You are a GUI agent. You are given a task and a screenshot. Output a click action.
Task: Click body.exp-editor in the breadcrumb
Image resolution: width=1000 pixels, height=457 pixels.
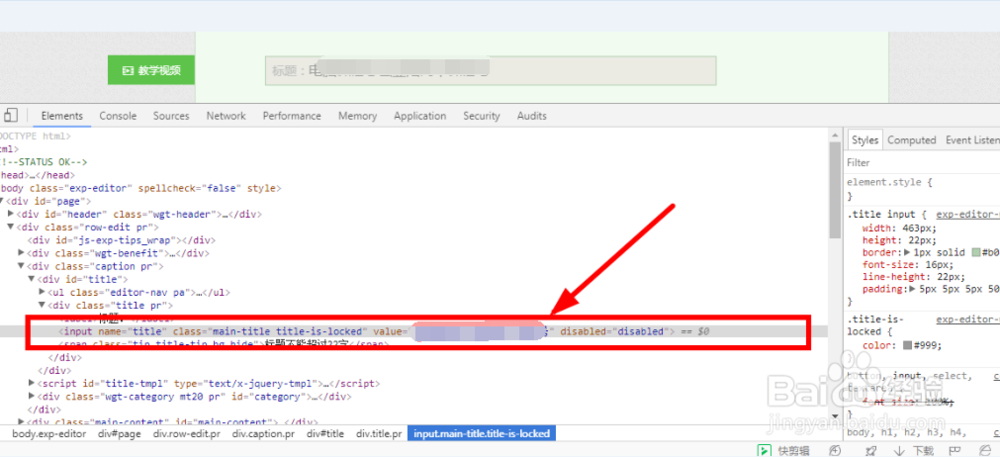pyautogui.click(x=49, y=433)
